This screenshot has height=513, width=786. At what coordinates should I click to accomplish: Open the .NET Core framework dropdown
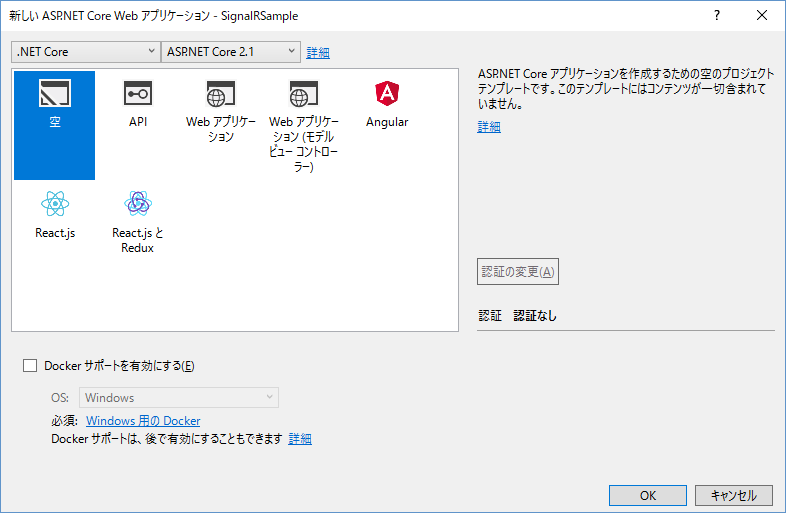pyautogui.click(x=85, y=52)
